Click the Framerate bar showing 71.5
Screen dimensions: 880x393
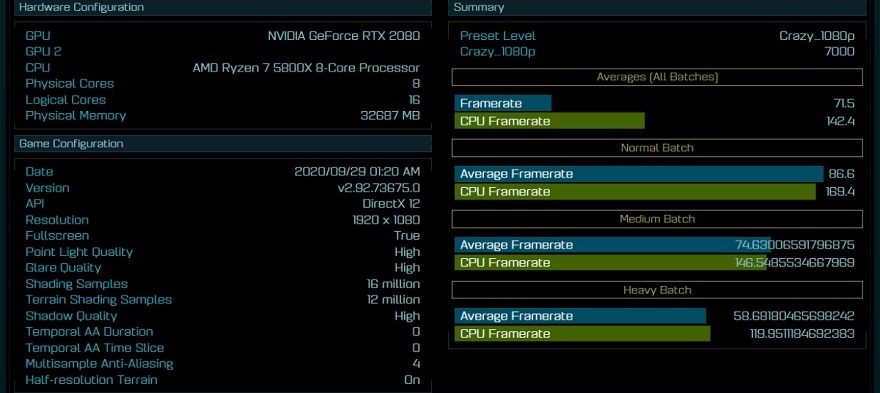503,103
